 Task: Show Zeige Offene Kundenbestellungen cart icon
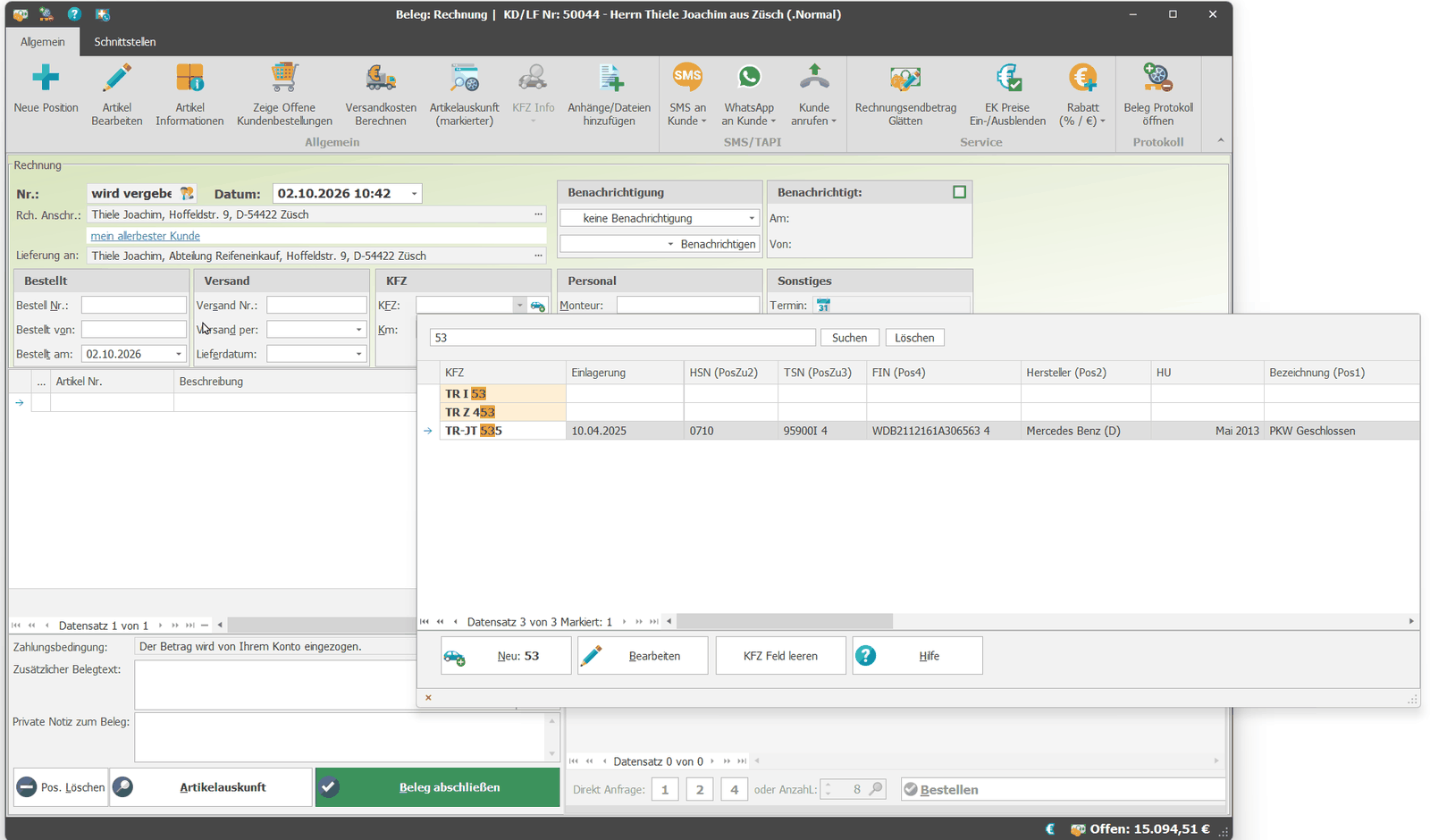point(284,79)
